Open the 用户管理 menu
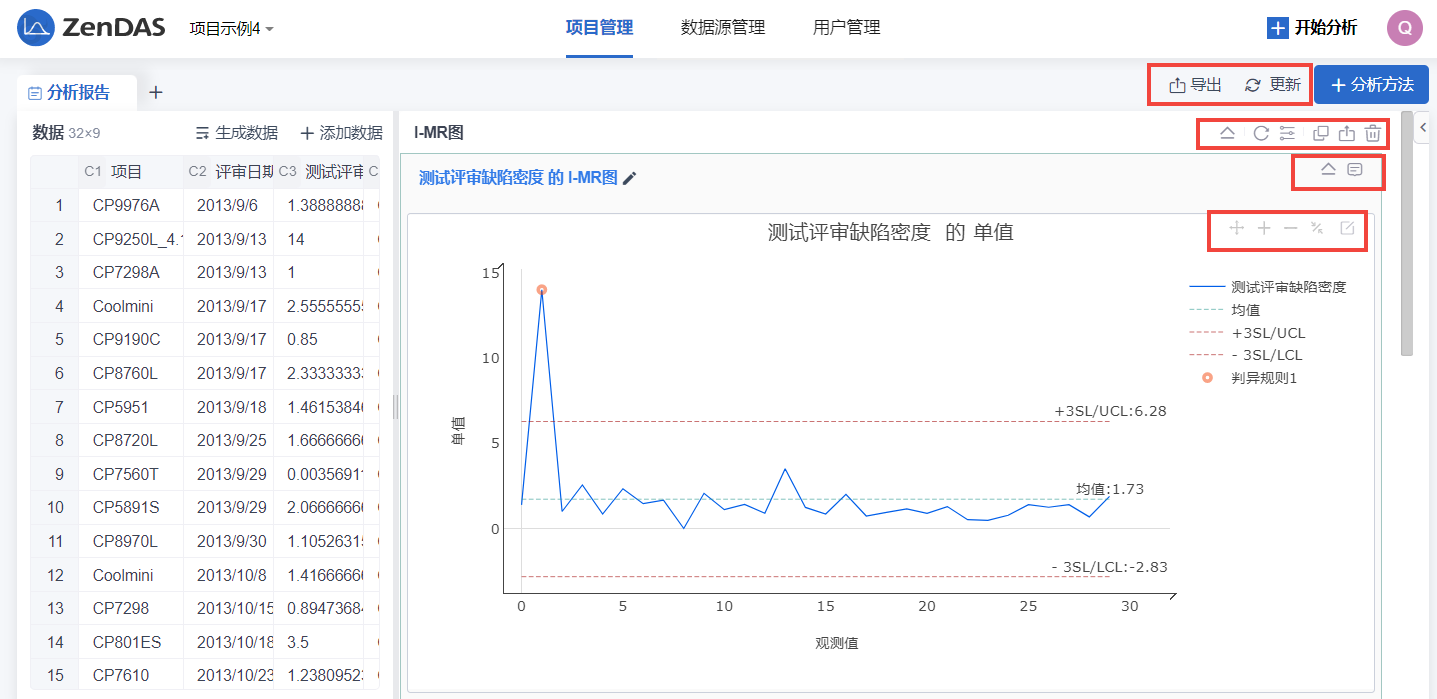 coord(846,28)
